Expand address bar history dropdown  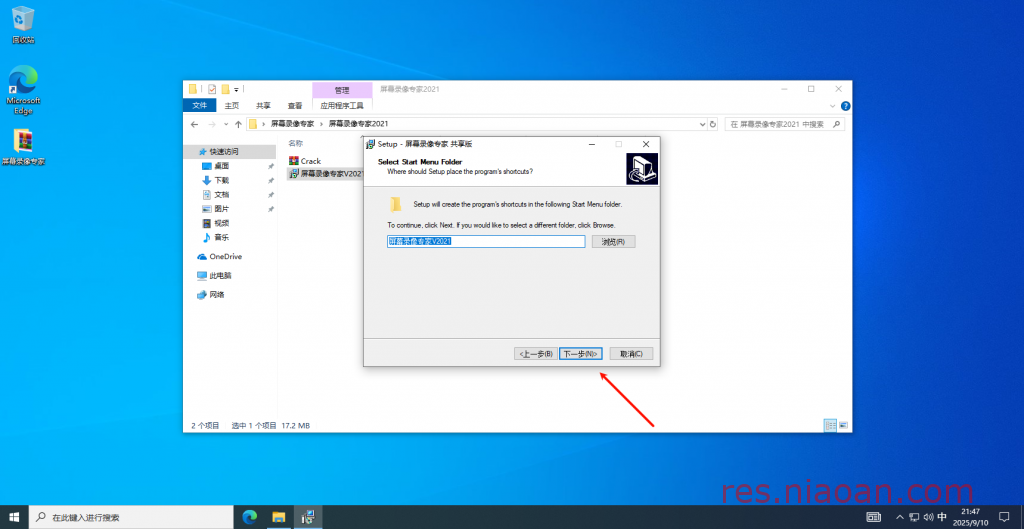[x=703, y=124]
